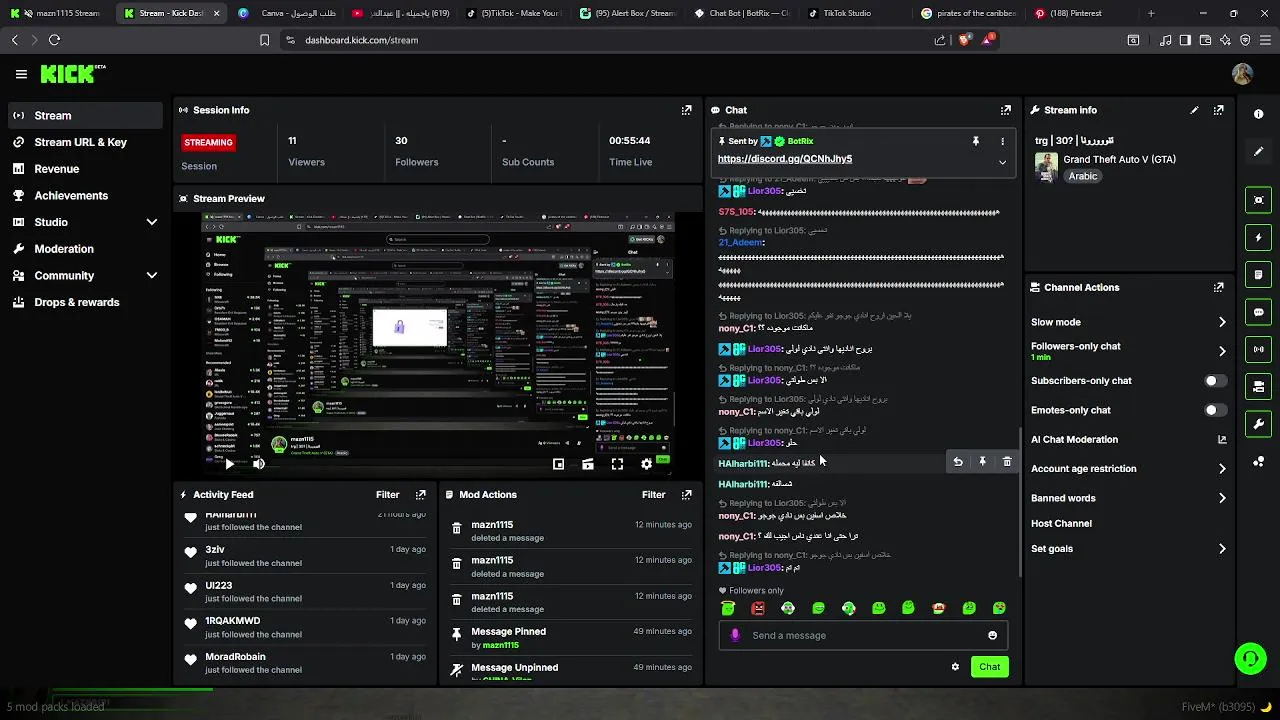The width and height of the screenshot is (1280, 720).
Task: Pop out the Session Info panel
Action: pos(686,110)
